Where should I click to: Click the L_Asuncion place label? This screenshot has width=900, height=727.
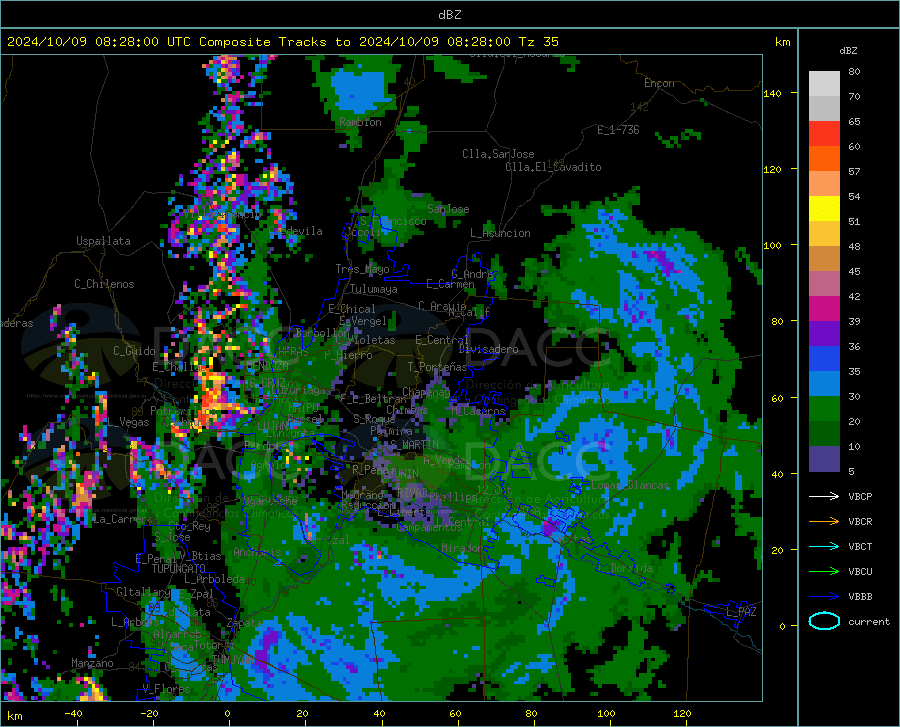pyautogui.click(x=500, y=233)
